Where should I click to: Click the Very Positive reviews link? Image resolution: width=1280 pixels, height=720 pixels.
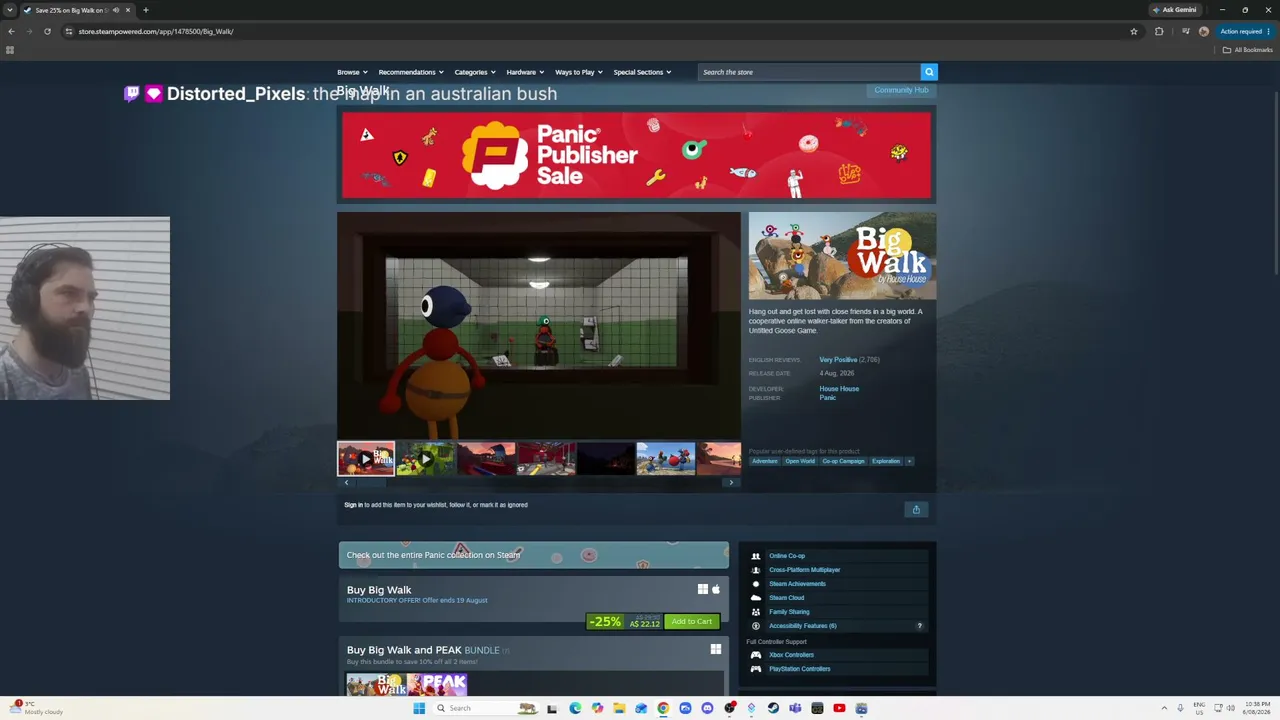(838, 360)
